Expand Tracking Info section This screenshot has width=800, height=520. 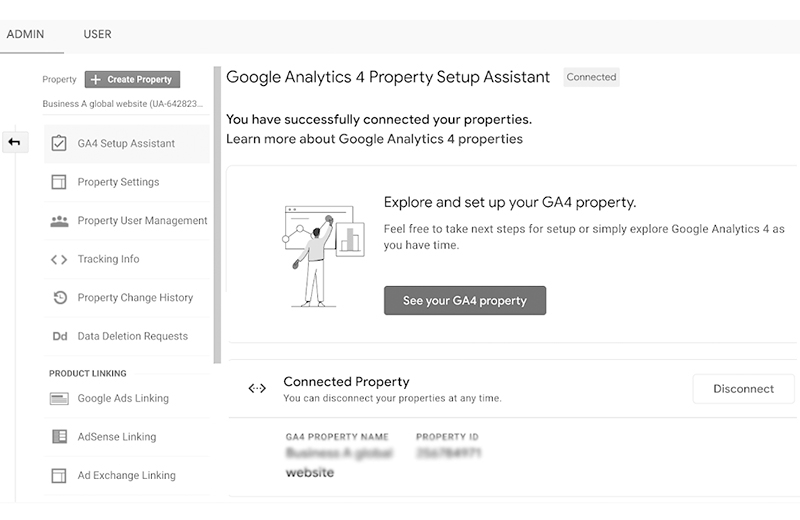[127, 259]
